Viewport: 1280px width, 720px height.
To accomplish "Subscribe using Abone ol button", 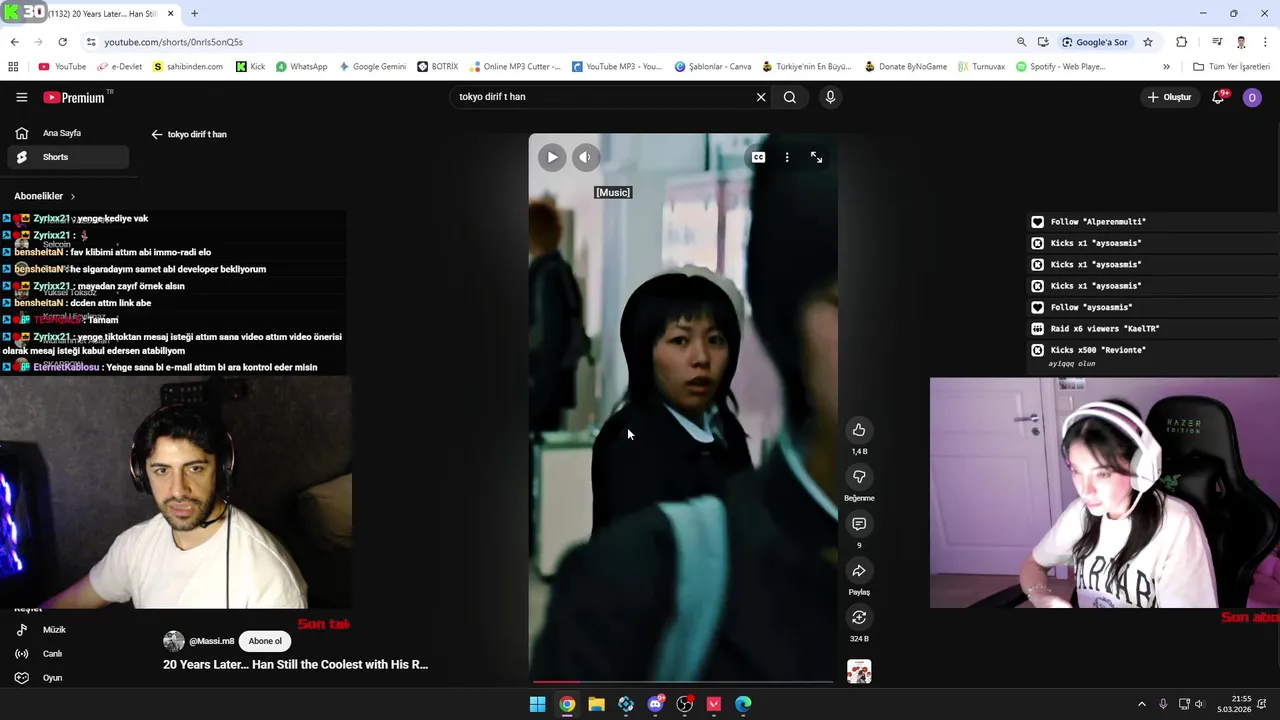I will (265, 641).
